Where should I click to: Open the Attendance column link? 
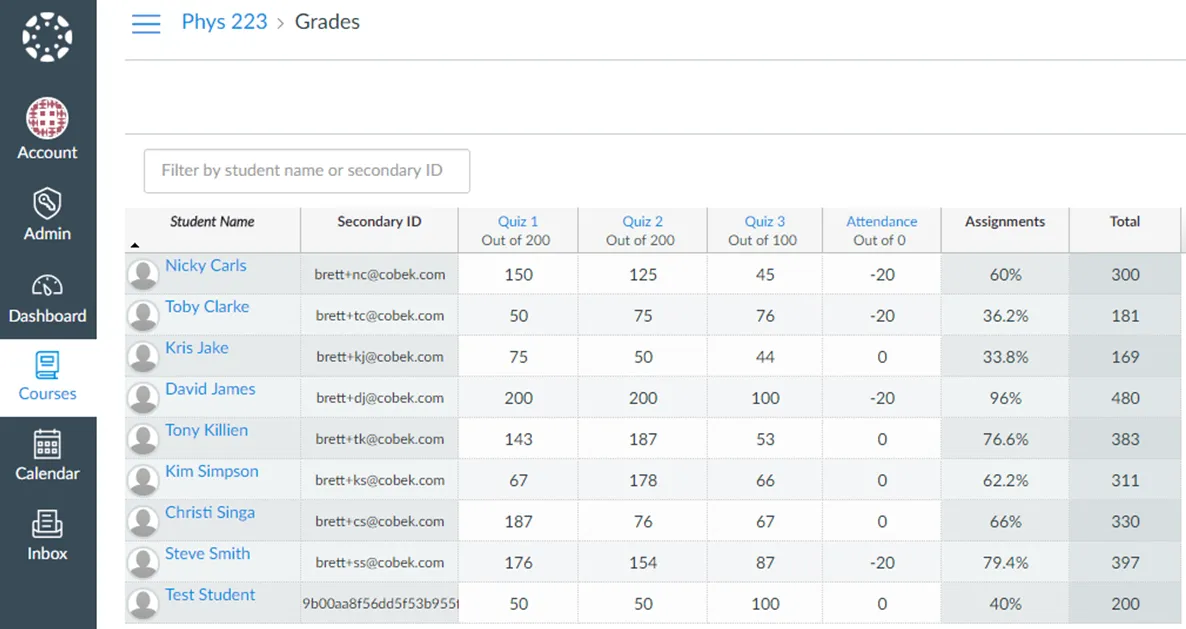click(x=881, y=222)
